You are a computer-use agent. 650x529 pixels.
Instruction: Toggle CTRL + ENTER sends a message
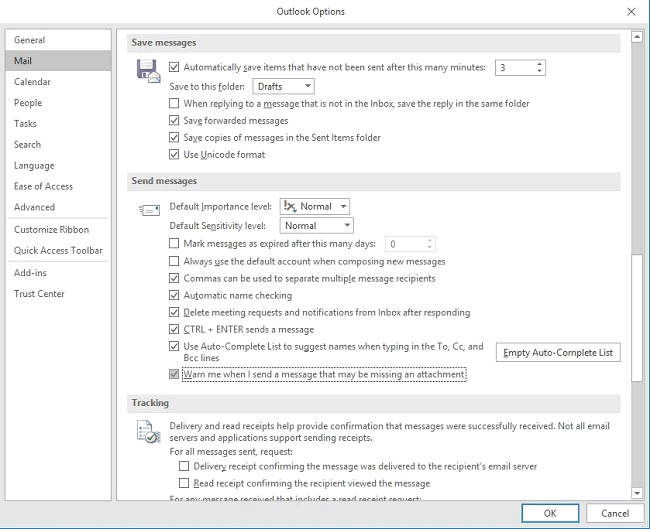click(174, 329)
